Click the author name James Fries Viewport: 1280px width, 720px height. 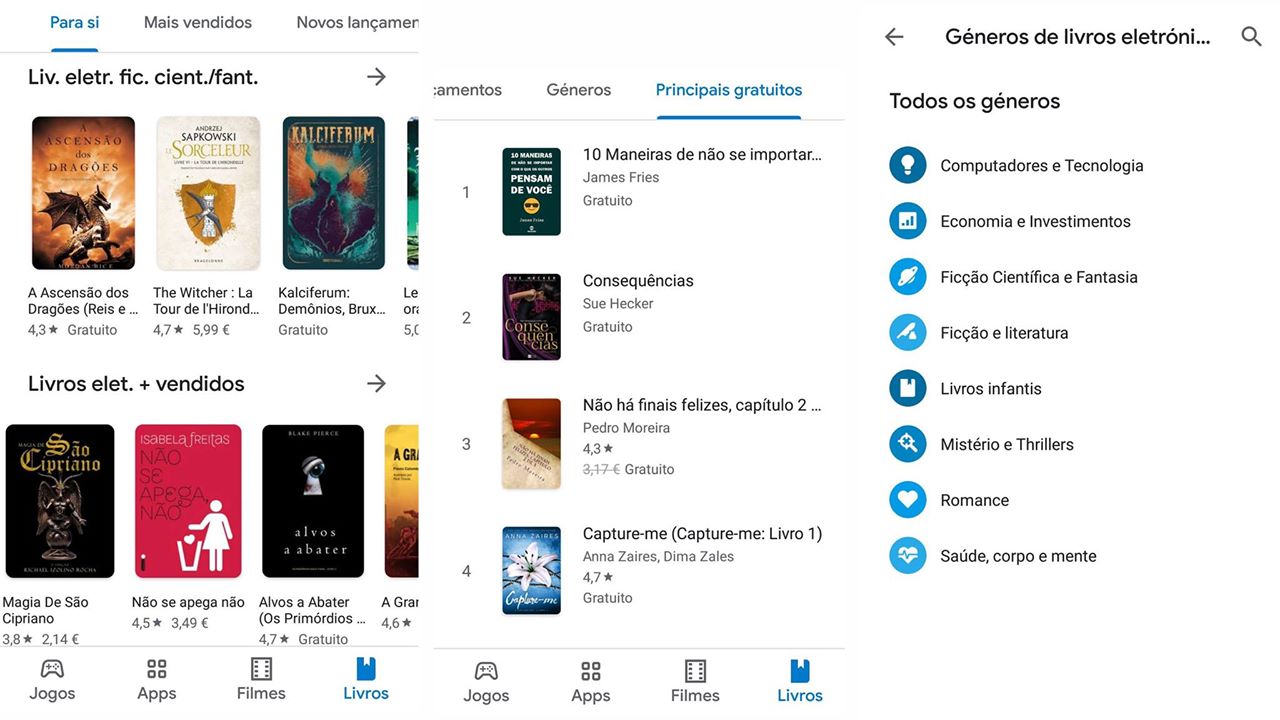[621, 178]
